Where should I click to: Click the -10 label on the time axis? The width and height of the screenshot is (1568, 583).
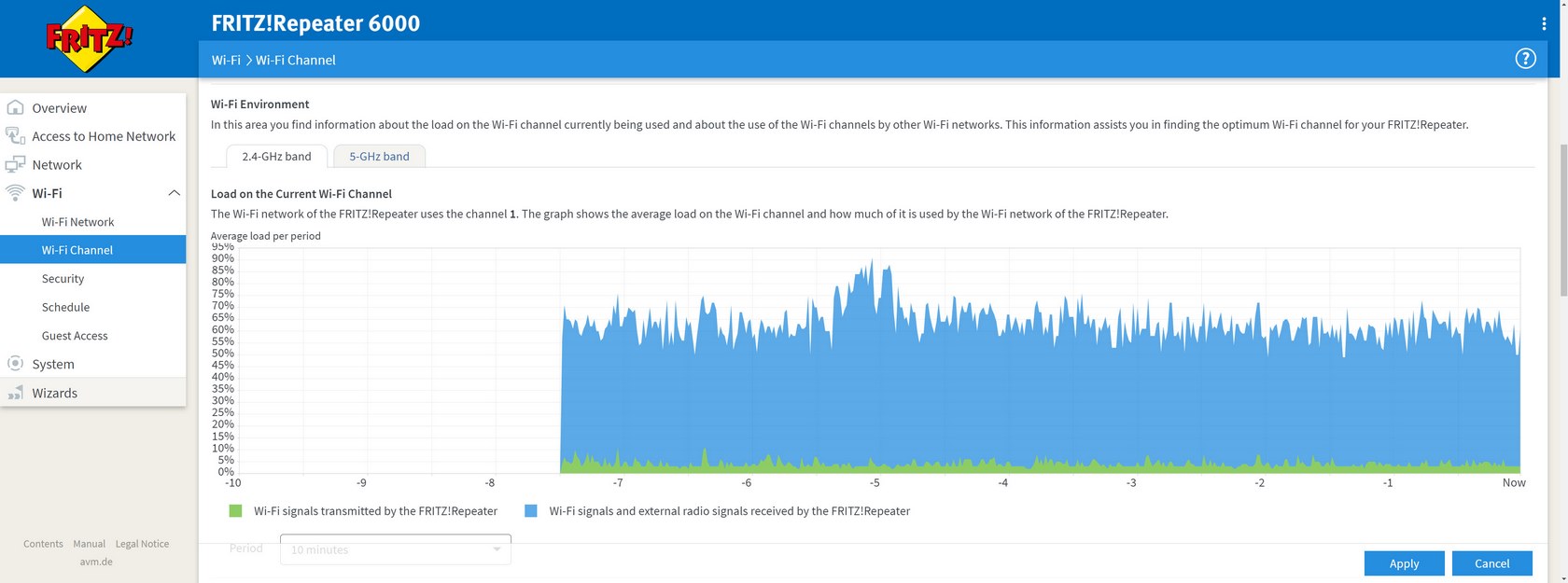[x=232, y=483]
